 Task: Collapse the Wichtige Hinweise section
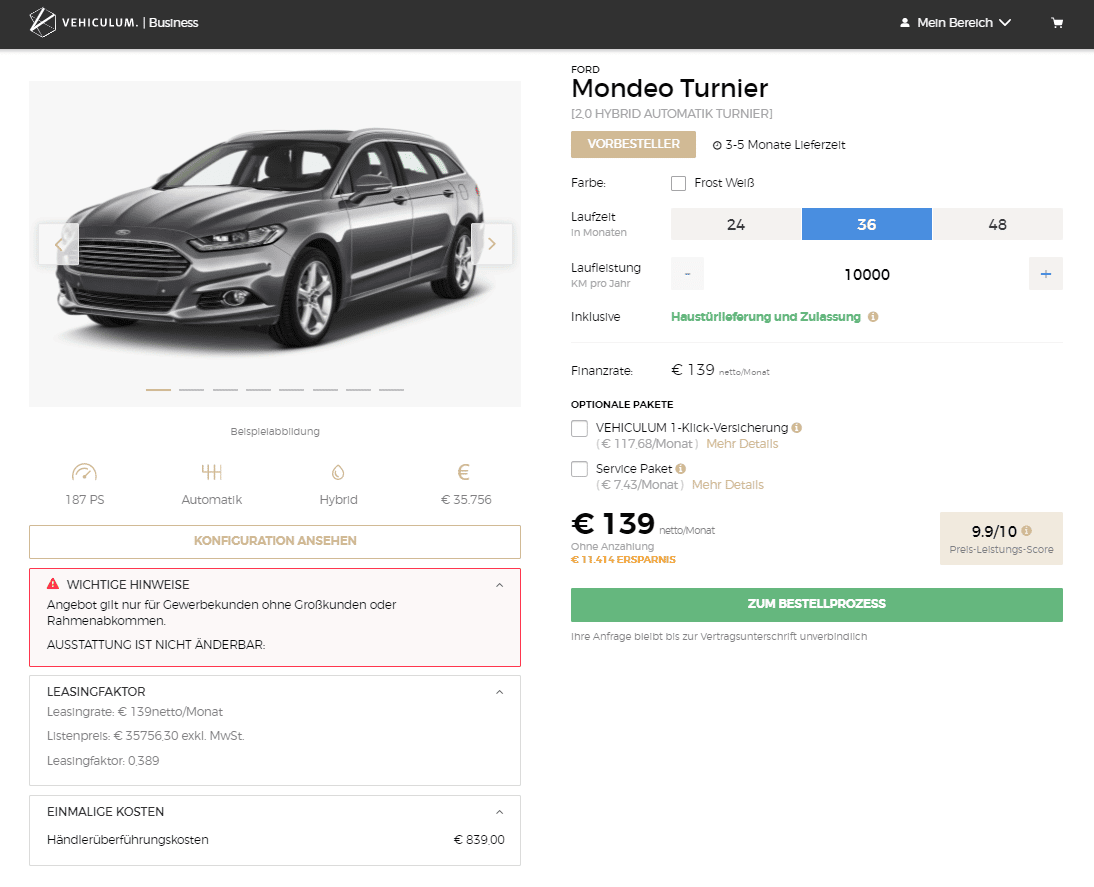coord(500,585)
